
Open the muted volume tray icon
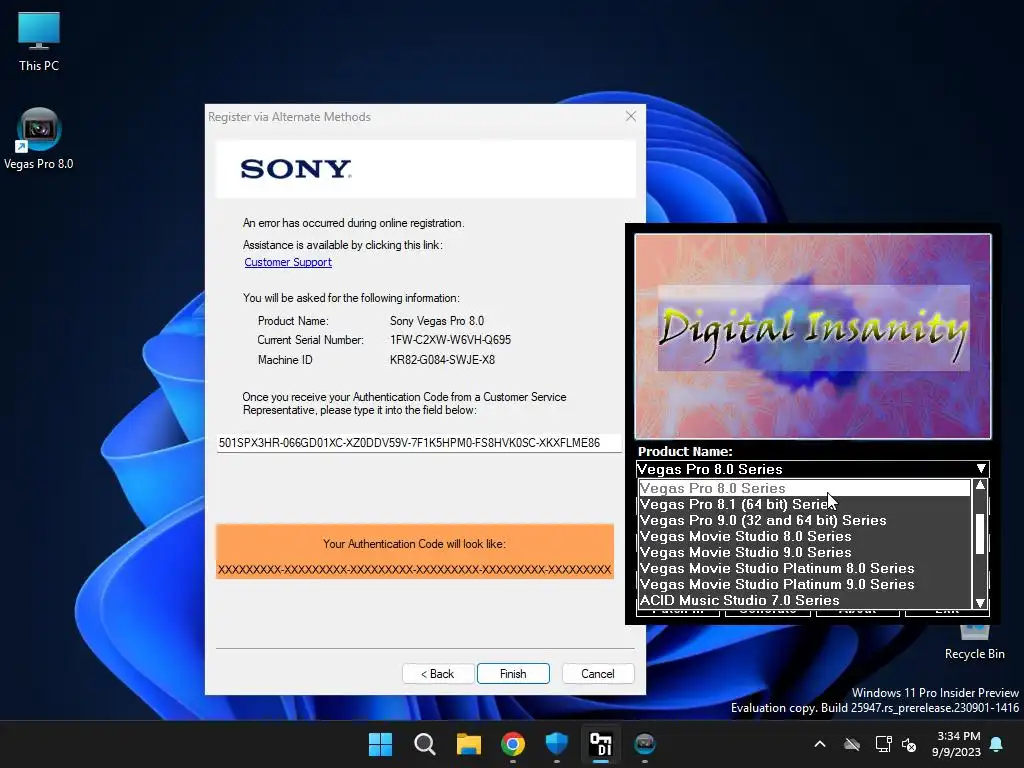click(x=908, y=744)
